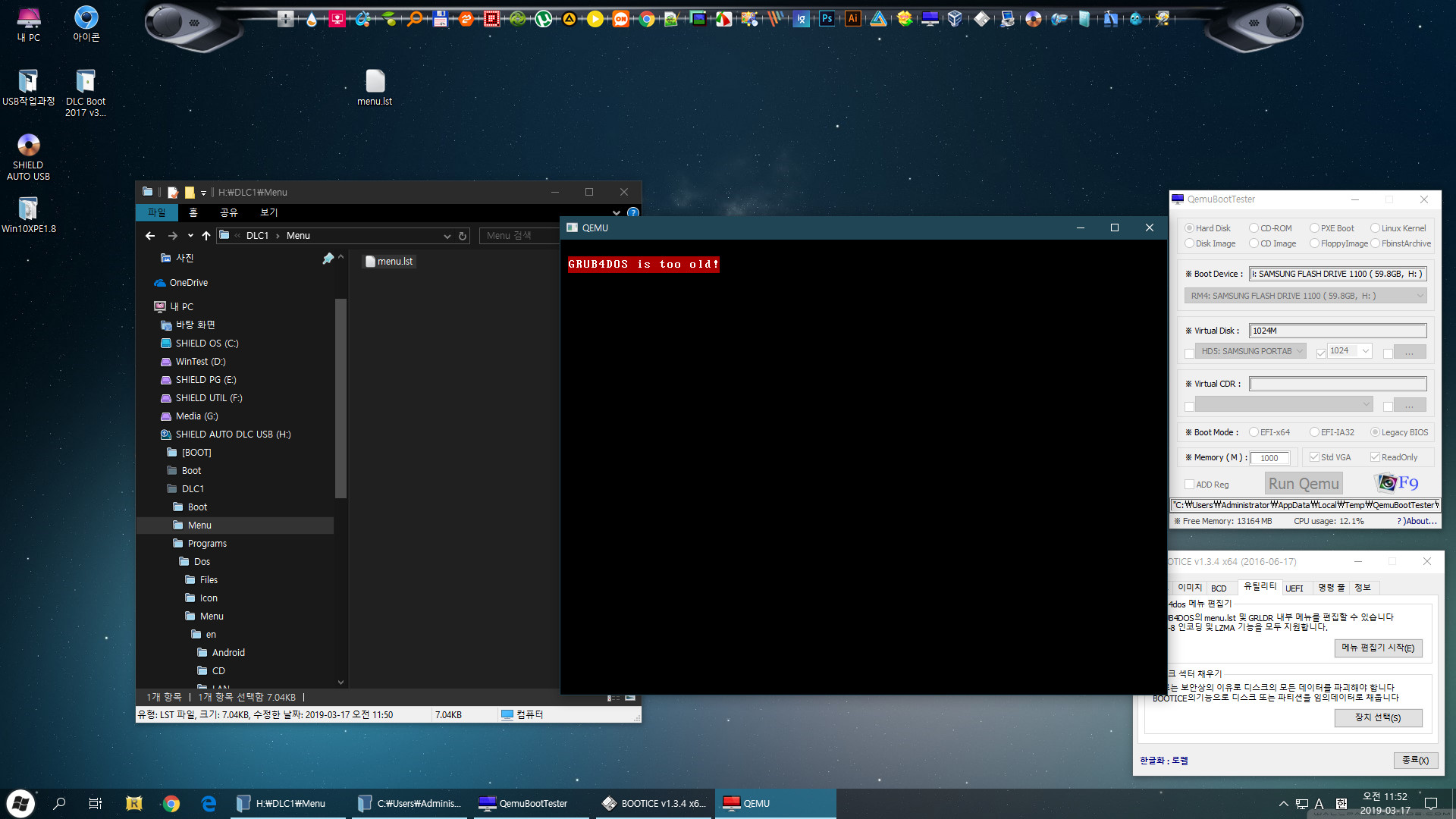
Task: Select the Disk Image radio option
Action: [x=1189, y=243]
